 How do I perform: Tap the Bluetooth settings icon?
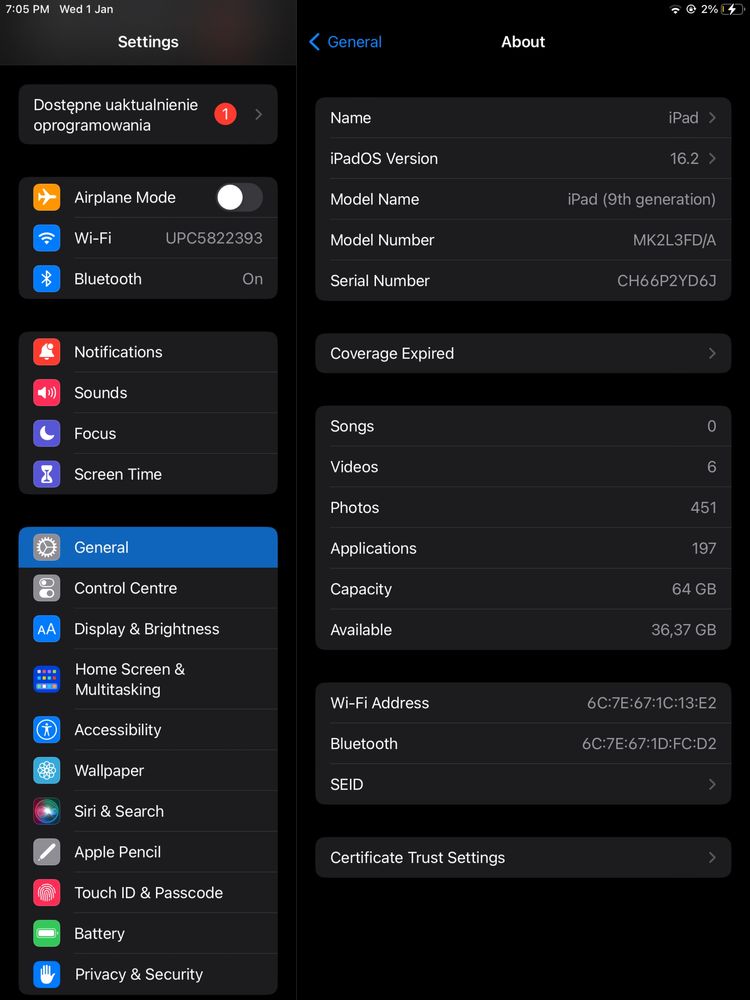47,279
